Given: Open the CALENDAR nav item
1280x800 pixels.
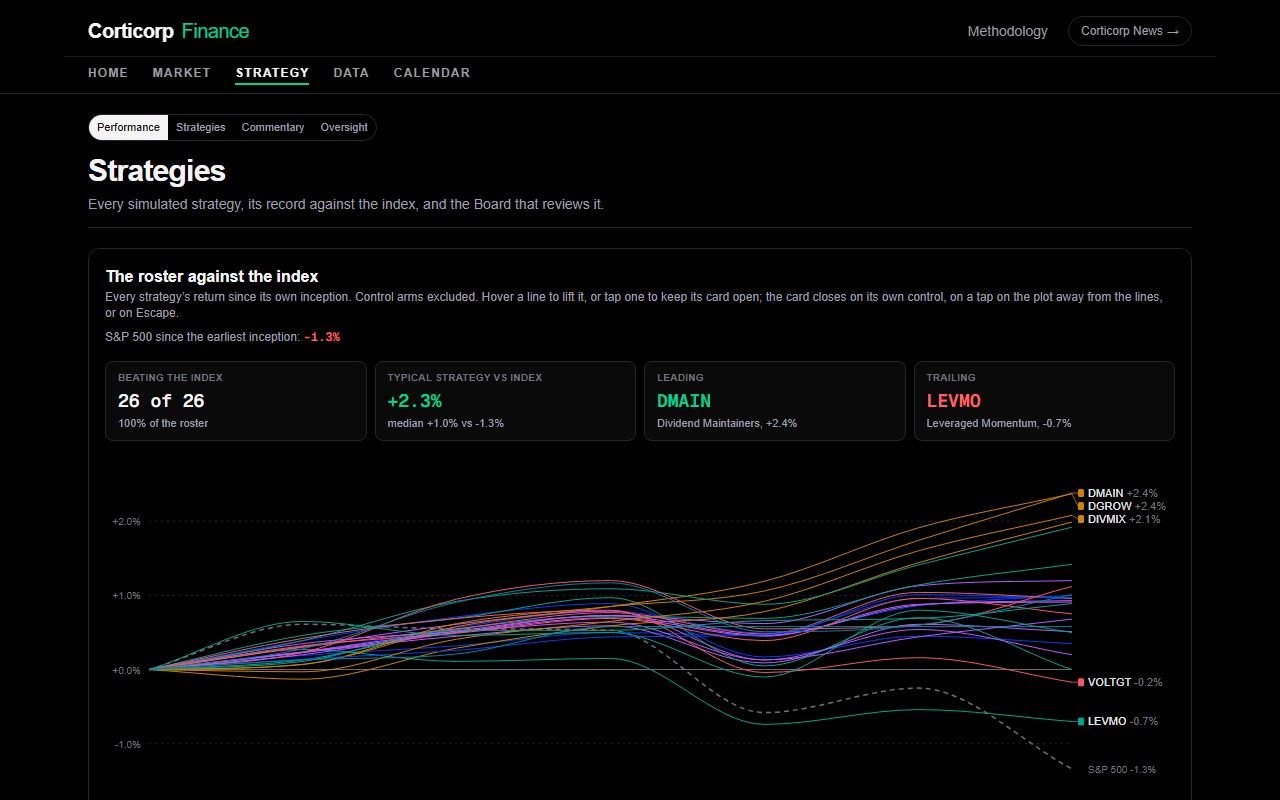Looking at the screenshot, I should [x=432, y=73].
